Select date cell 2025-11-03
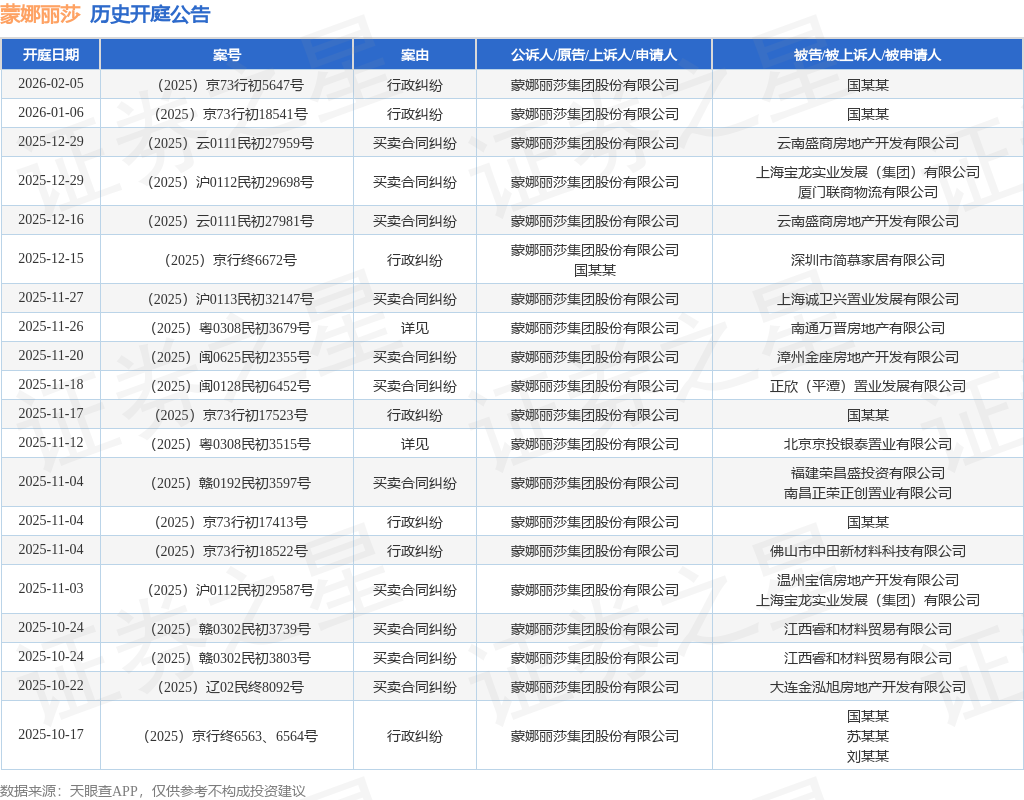The height and width of the screenshot is (800, 1024). click(x=51, y=588)
